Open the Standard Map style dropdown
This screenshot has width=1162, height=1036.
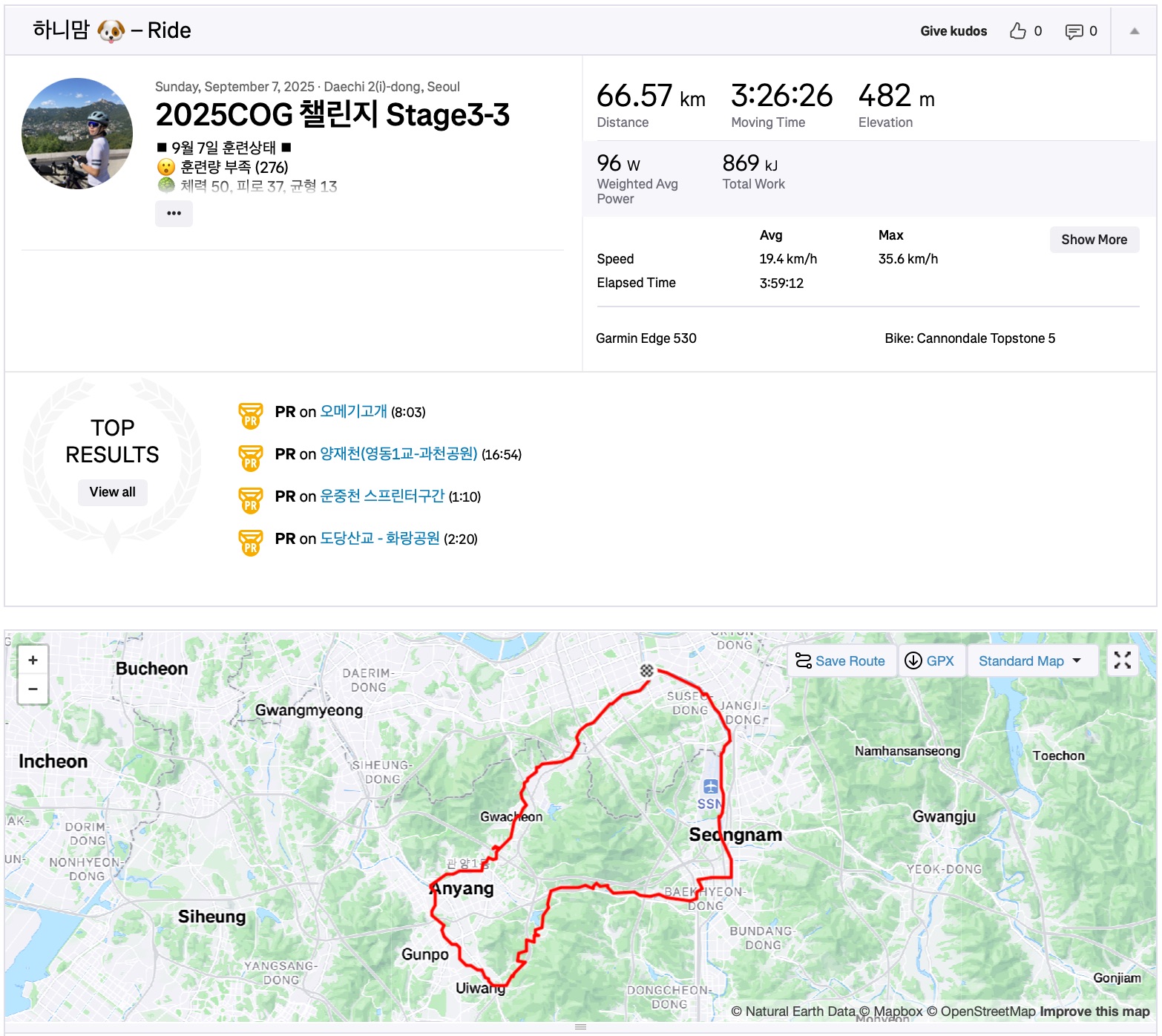1030,660
